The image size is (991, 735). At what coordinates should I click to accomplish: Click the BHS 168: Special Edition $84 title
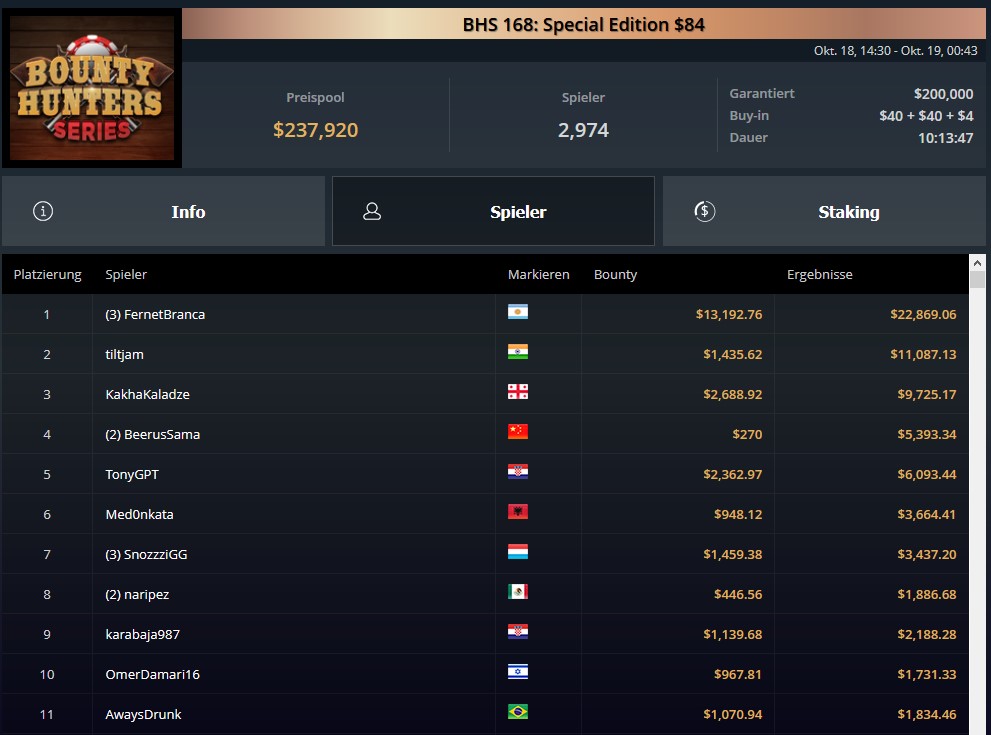pyautogui.click(x=583, y=24)
